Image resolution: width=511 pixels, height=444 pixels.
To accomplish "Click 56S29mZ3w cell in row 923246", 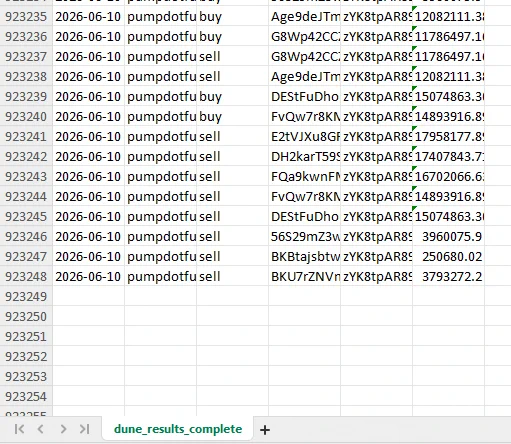I will click(304, 236).
